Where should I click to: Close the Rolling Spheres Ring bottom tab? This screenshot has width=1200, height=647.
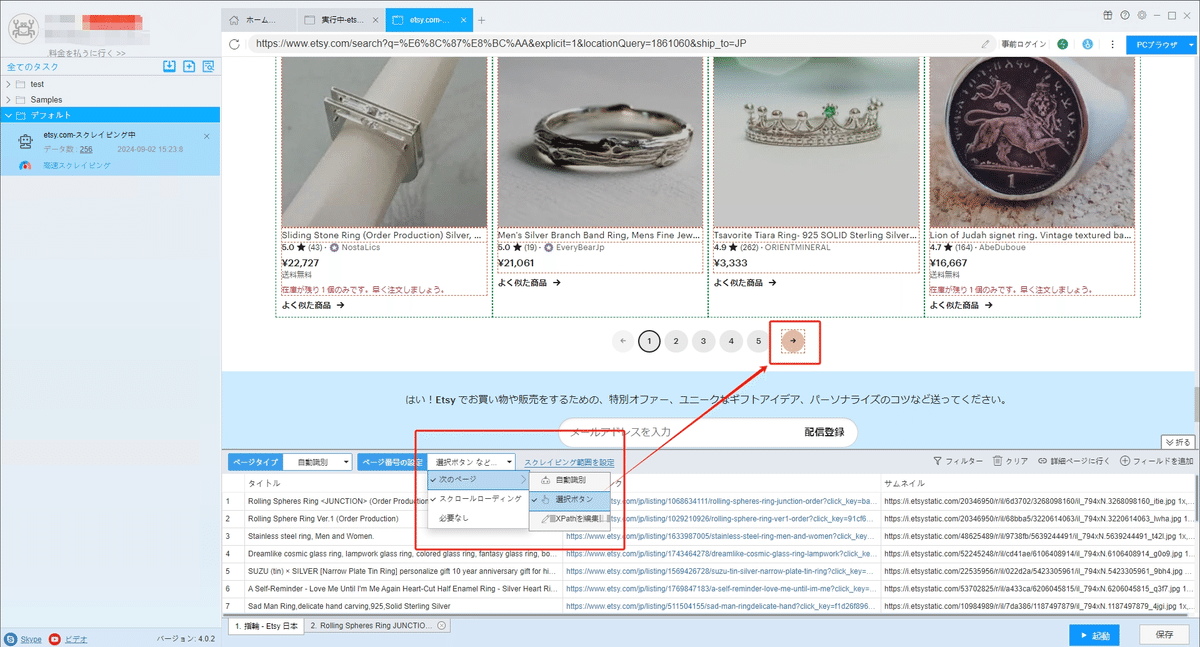click(x=441, y=626)
